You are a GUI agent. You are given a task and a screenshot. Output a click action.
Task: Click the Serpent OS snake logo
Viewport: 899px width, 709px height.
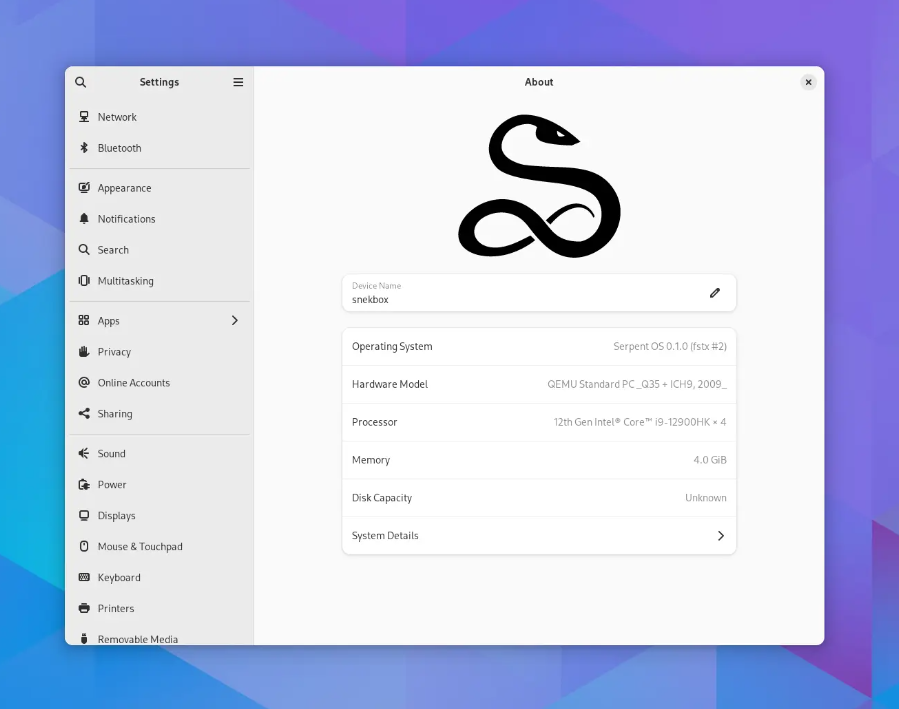click(x=539, y=186)
